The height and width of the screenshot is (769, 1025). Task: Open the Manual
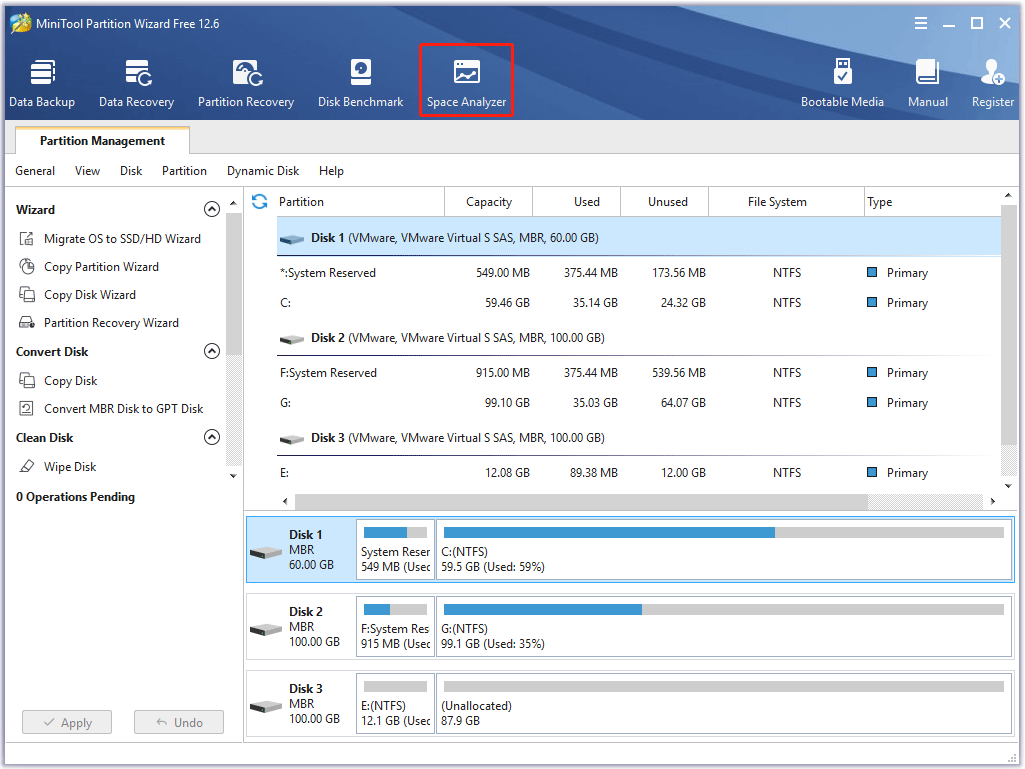(x=928, y=83)
